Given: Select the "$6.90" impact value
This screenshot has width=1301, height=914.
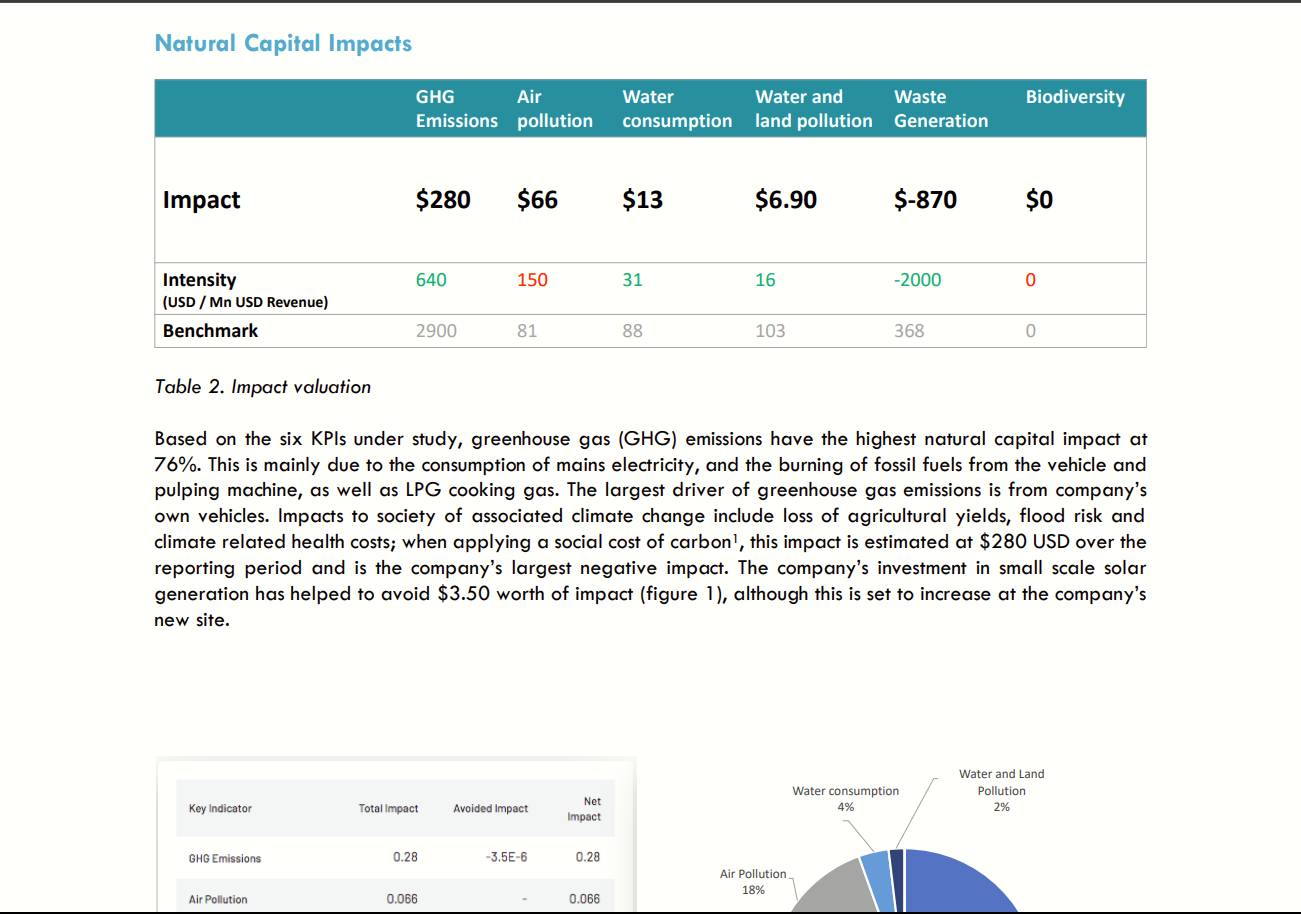Looking at the screenshot, I should click(x=786, y=200).
